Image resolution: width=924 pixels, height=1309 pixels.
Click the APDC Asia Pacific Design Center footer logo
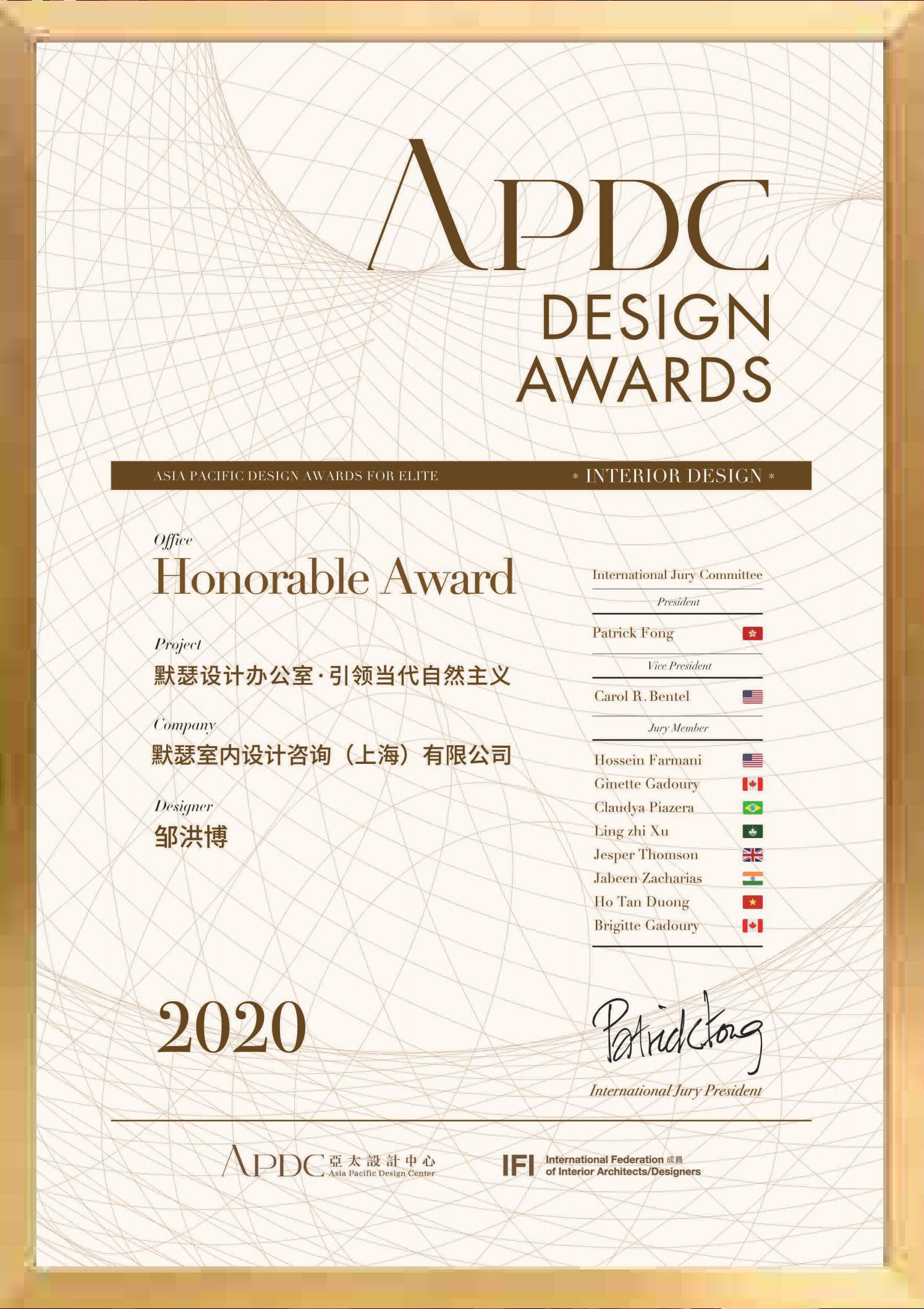pos(328,1161)
